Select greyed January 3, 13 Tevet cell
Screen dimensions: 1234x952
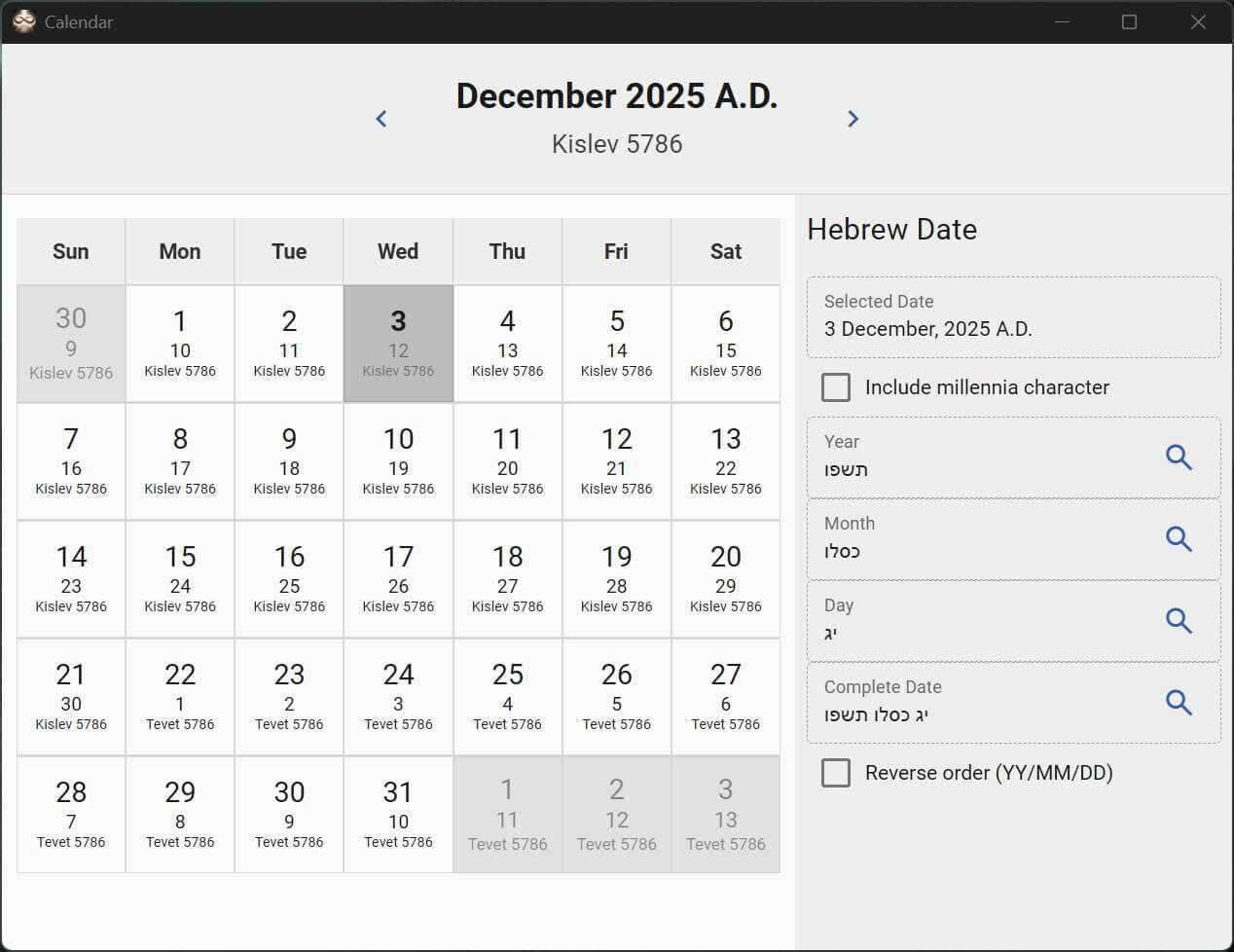[725, 814]
